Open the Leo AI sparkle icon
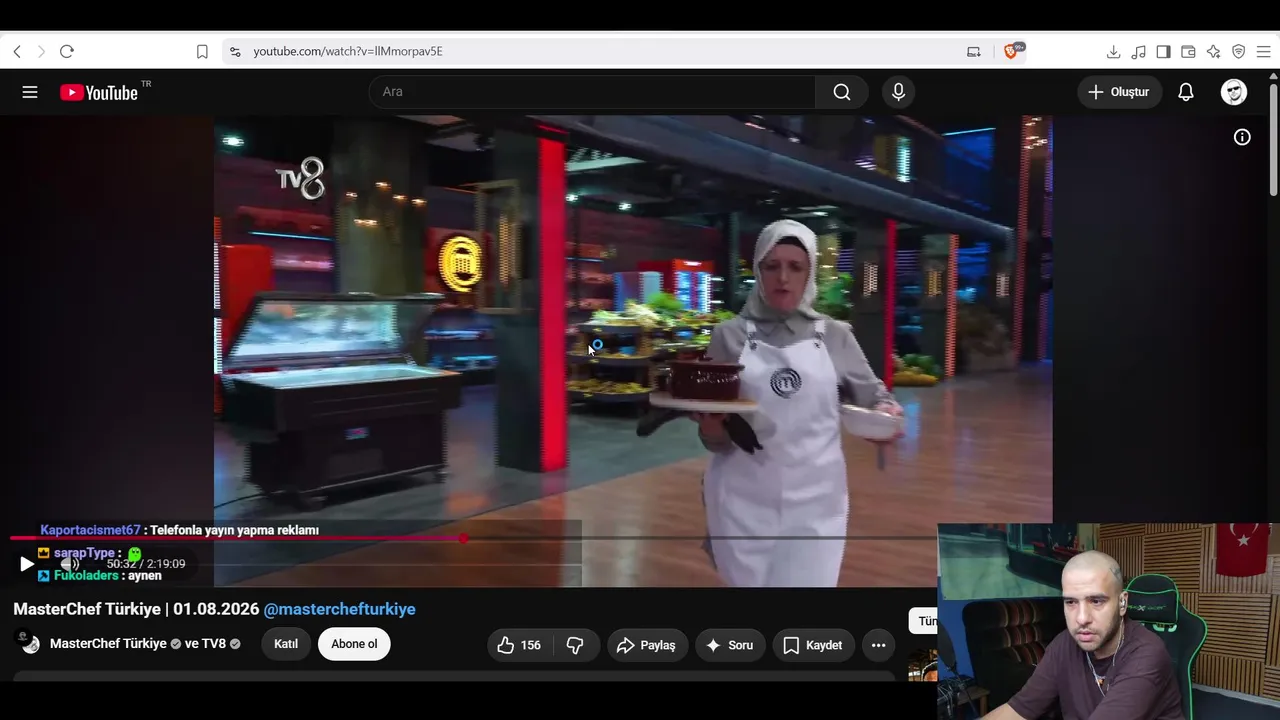Image resolution: width=1280 pixels, height=720 pixels. tap(1213, 52)
